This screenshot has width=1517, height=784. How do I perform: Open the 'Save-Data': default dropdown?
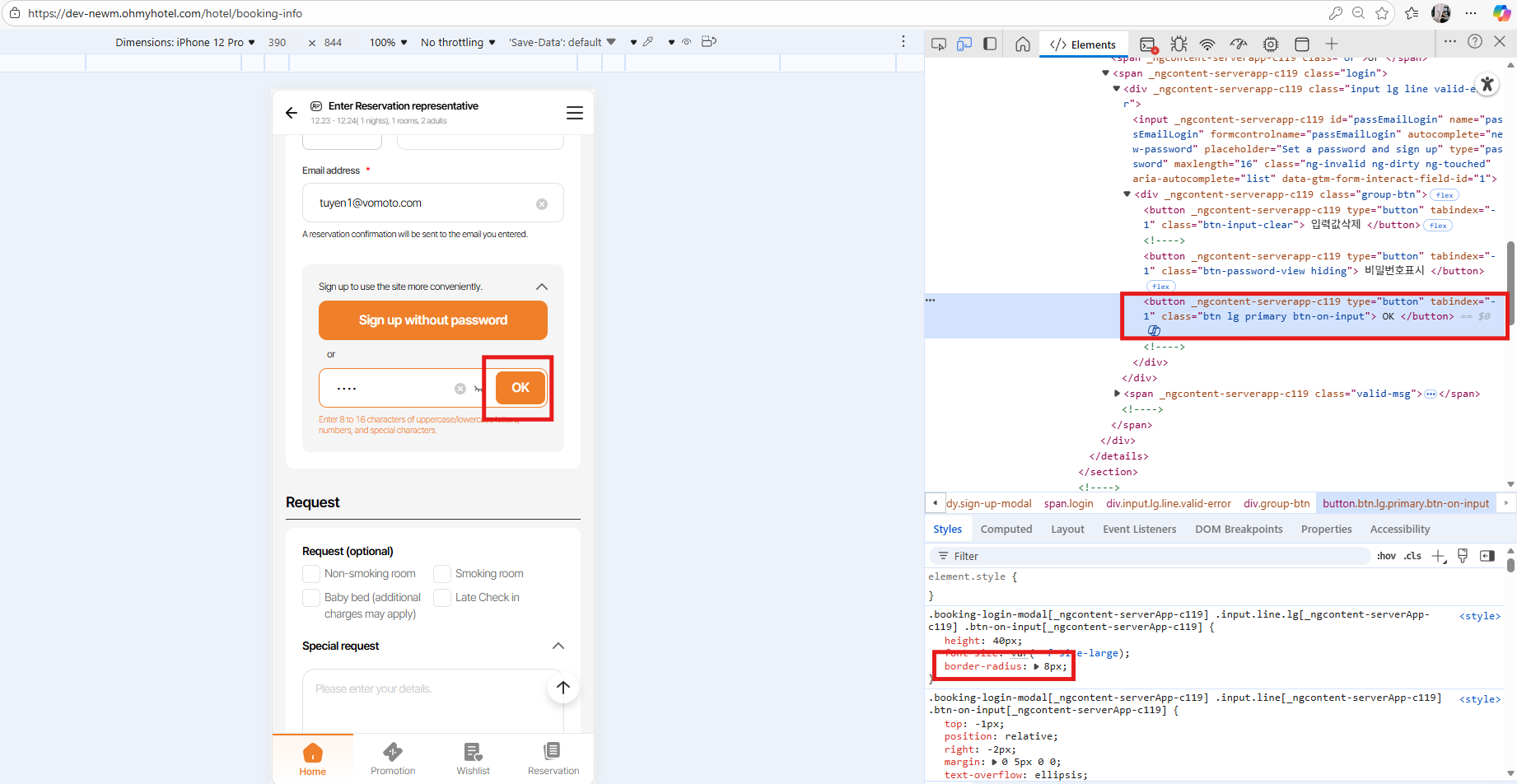pos(562,43)
